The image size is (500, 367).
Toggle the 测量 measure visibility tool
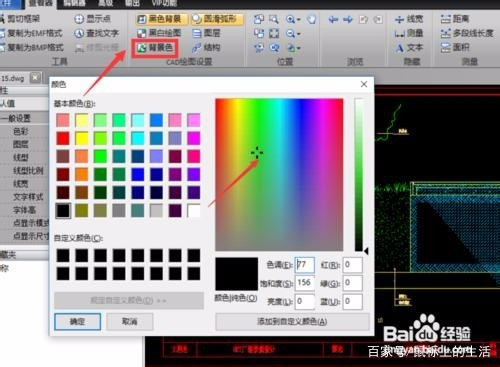click(409, 33)
